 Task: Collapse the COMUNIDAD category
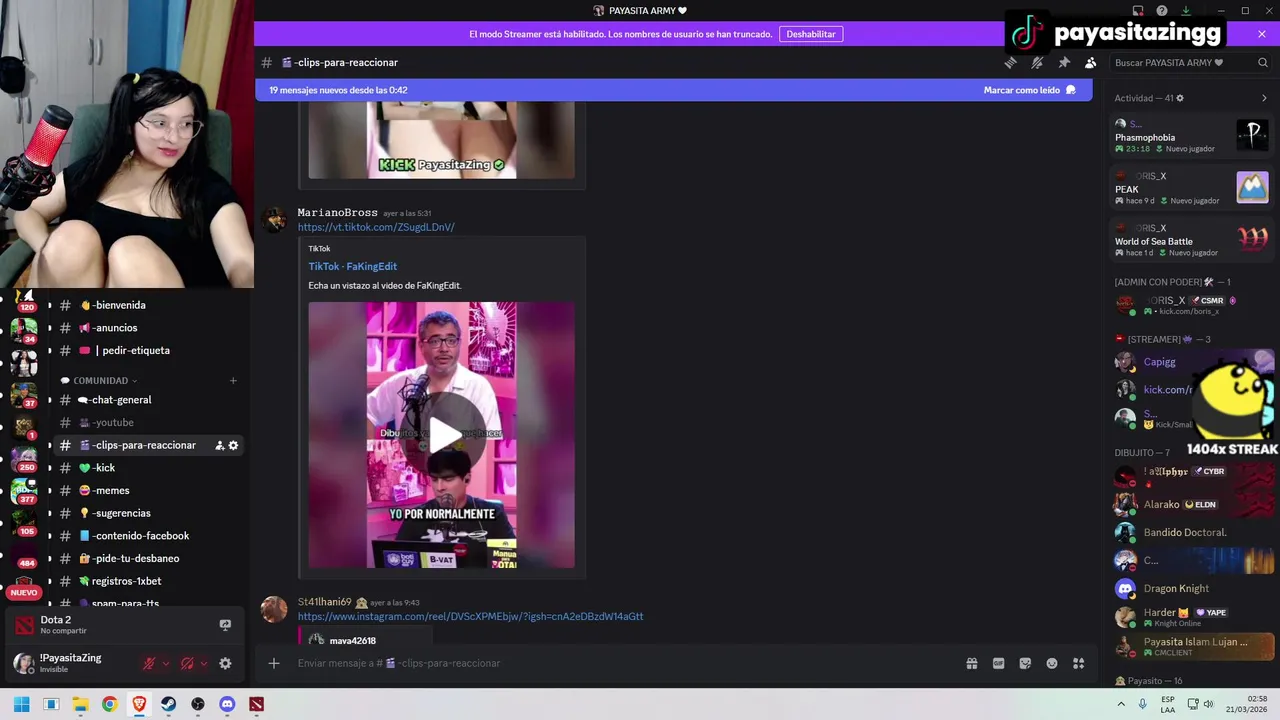point(100,380)
